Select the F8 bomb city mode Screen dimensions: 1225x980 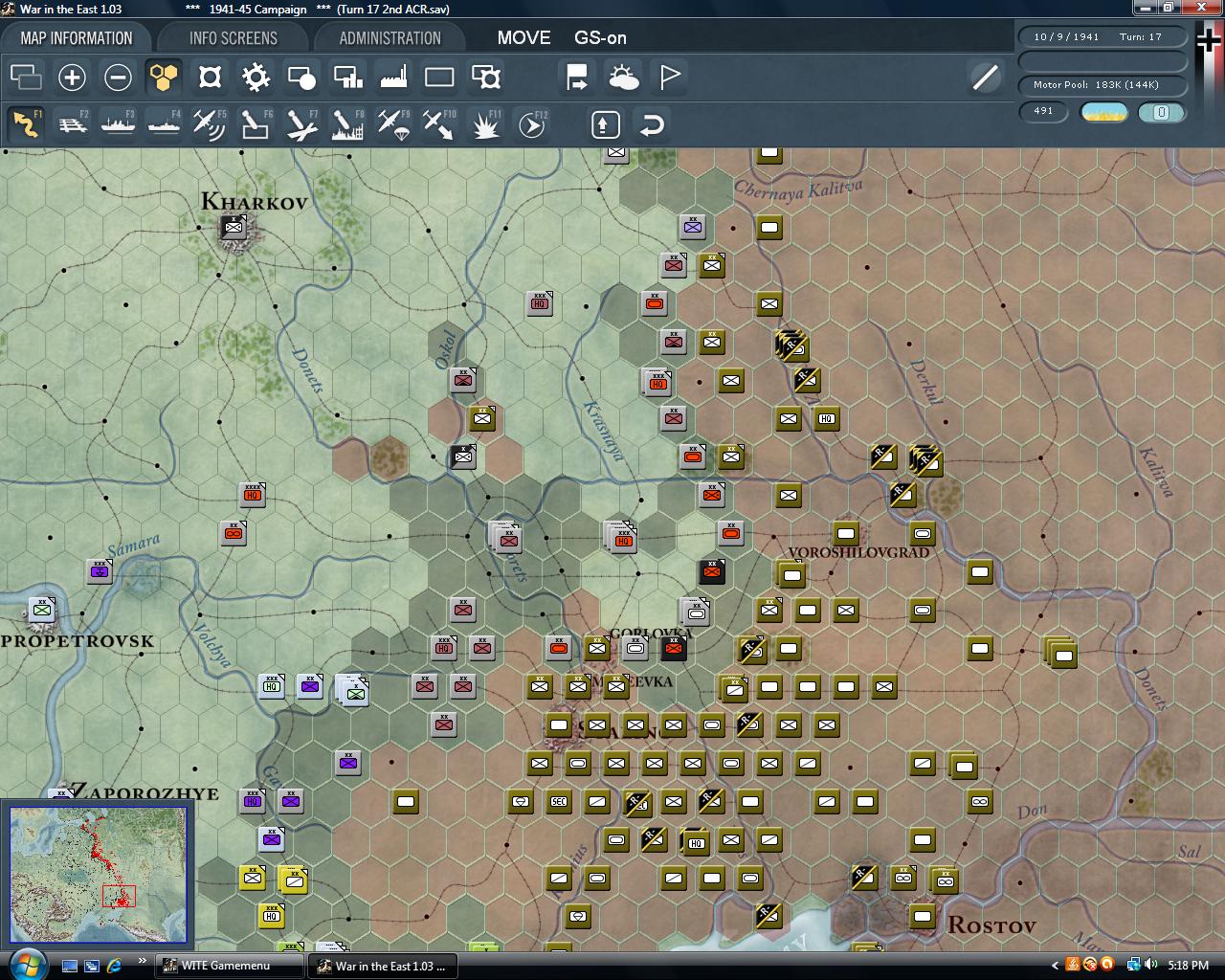[347, 124]
